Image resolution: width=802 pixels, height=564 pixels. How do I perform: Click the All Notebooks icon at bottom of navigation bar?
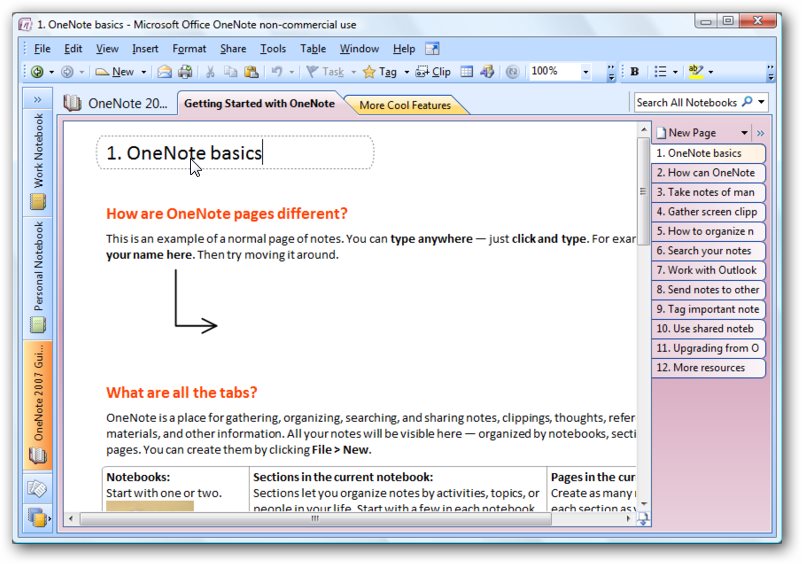click(x=37, y=517)
